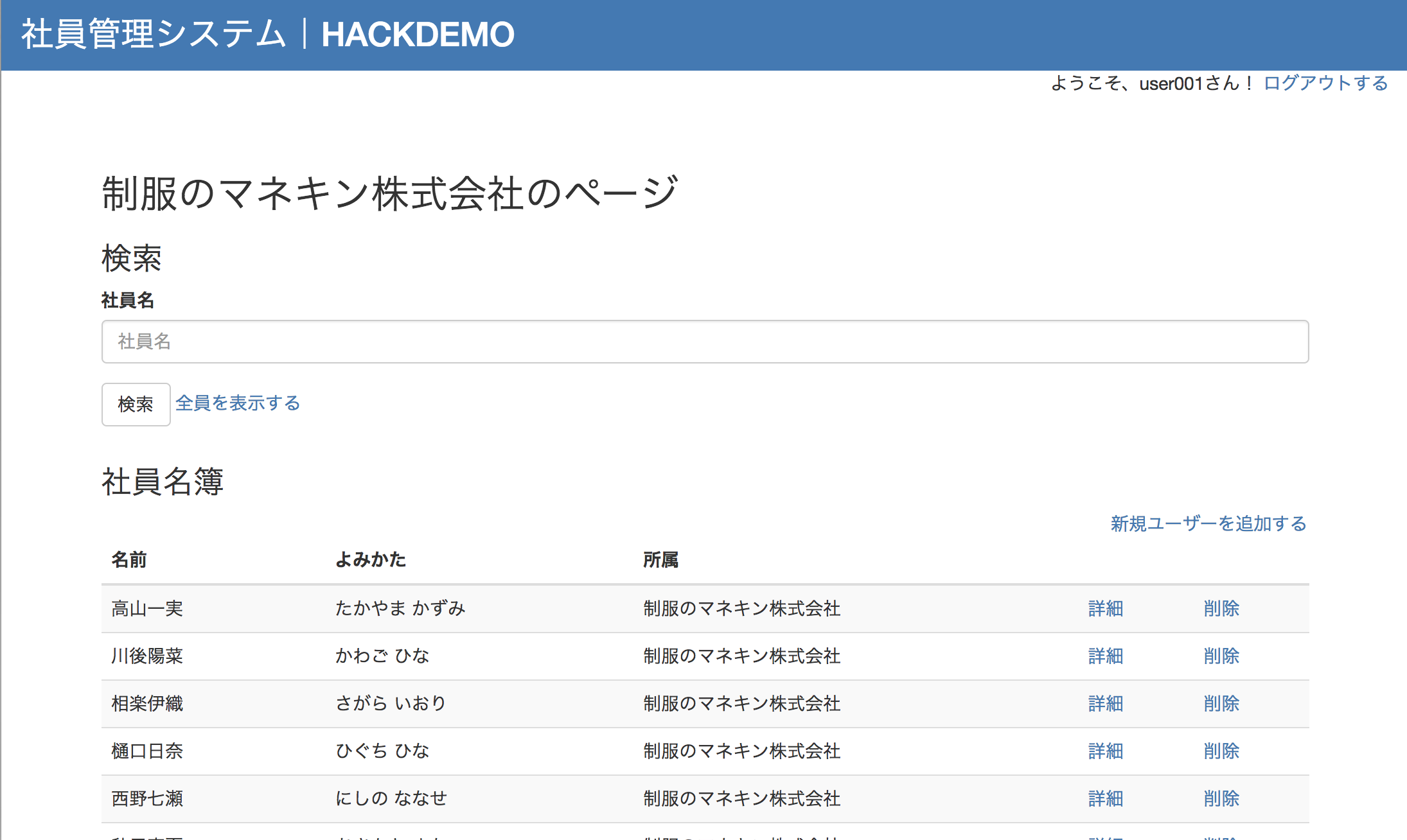The image size is (1407, 840).
Task: Click 削除 for 川後陽菜
Action: click(1221, 656)
